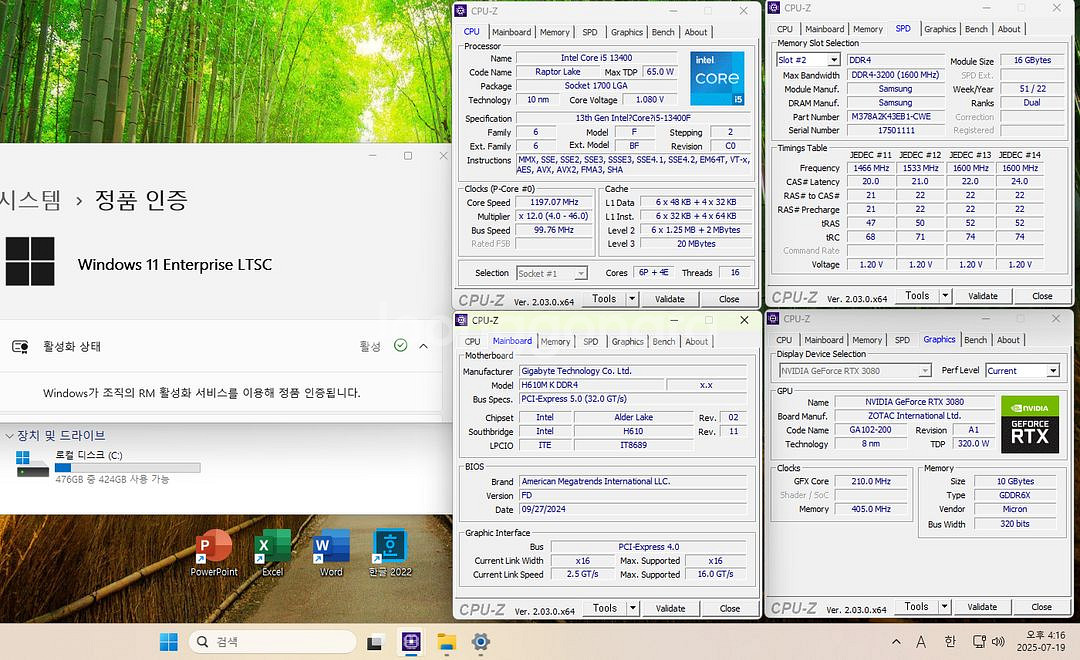Click Tools button in Mainboard window
Image resolution: width=1080 pixels, height=660 pixels.
(x=605, y=608)
